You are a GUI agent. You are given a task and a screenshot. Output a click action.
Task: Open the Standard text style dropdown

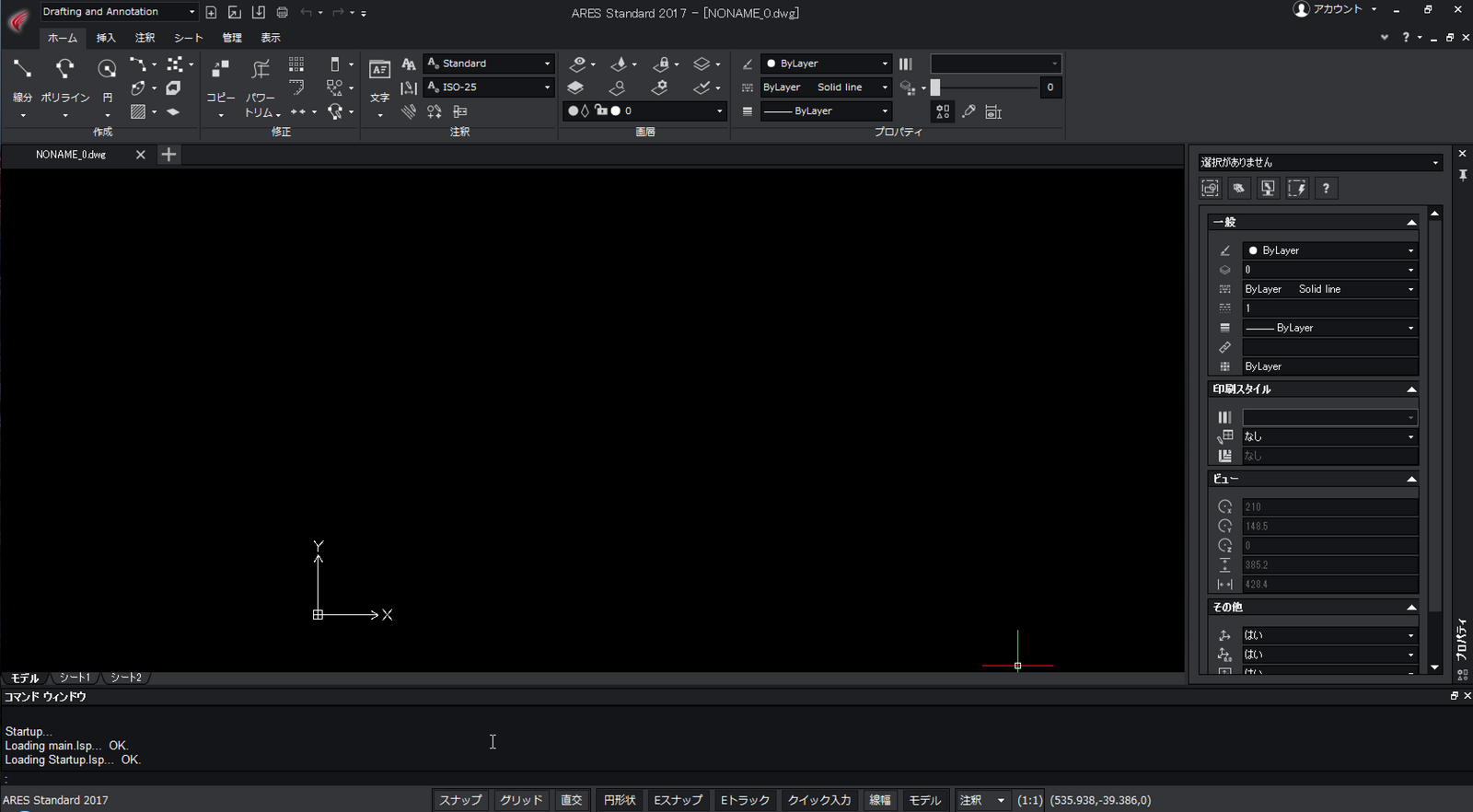point(489,64)
